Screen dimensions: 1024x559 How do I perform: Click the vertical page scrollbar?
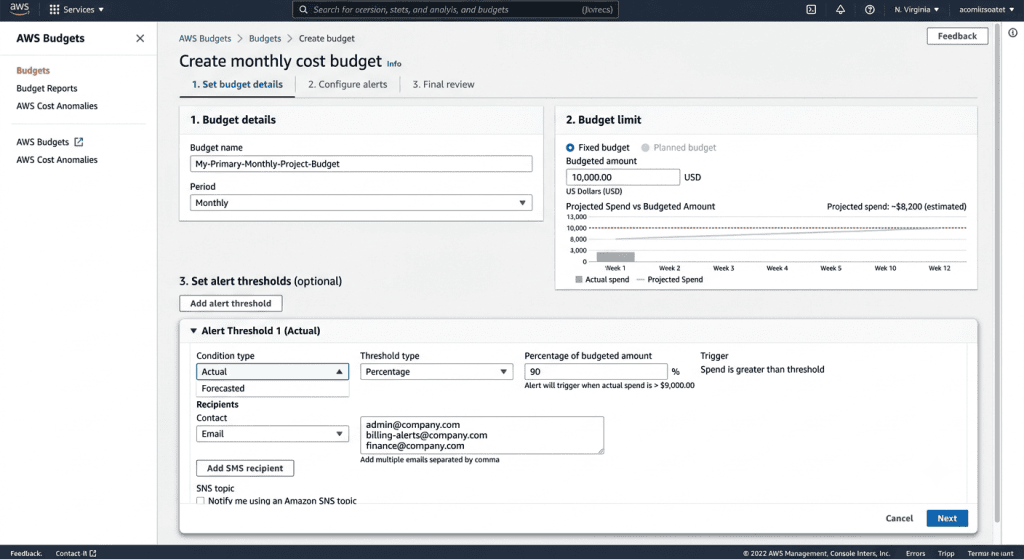997,274
